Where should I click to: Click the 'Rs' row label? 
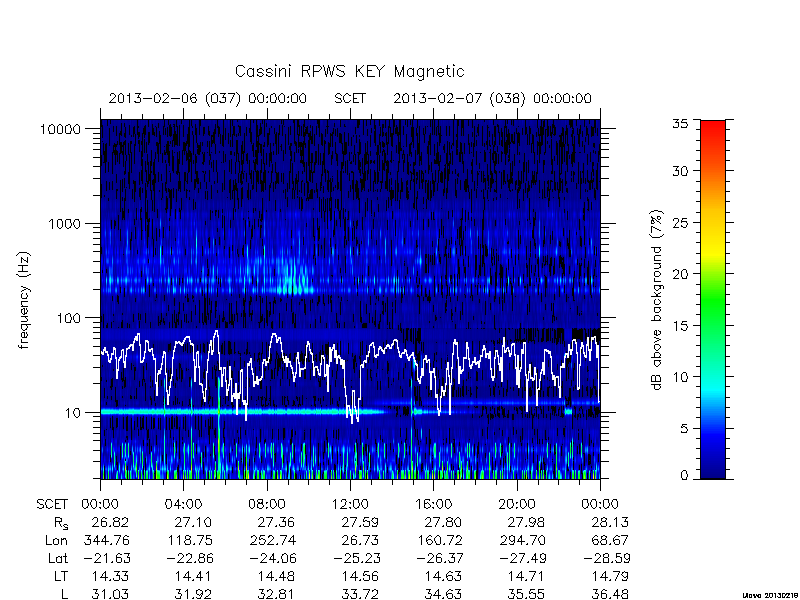point(61,523)
